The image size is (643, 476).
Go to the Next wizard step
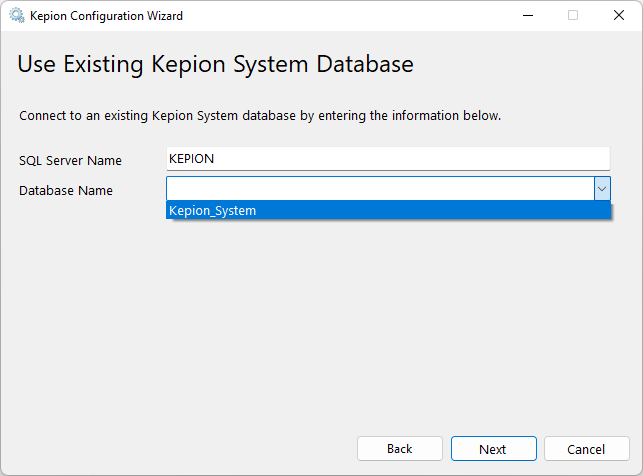[494, 449]
